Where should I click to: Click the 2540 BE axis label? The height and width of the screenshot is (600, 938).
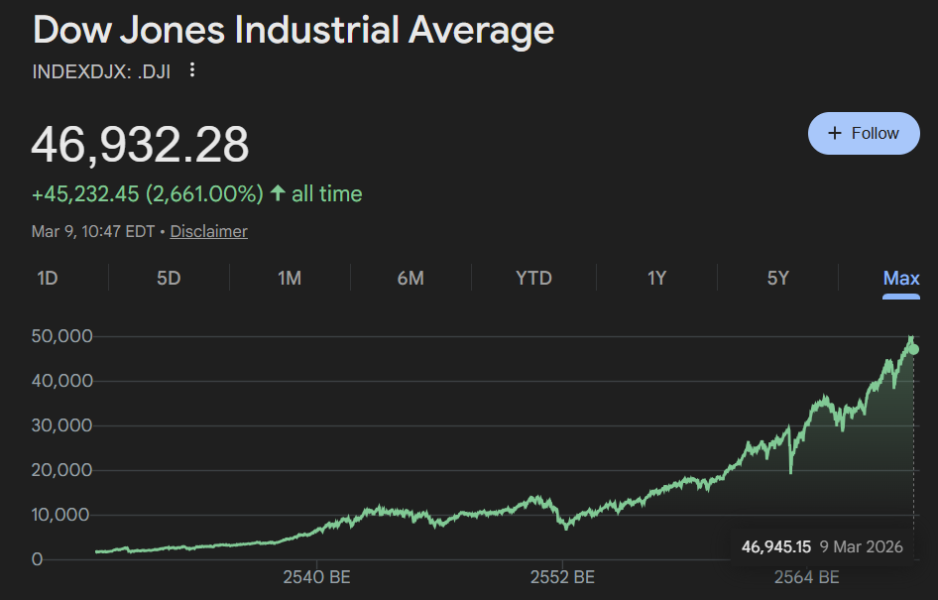317,577
